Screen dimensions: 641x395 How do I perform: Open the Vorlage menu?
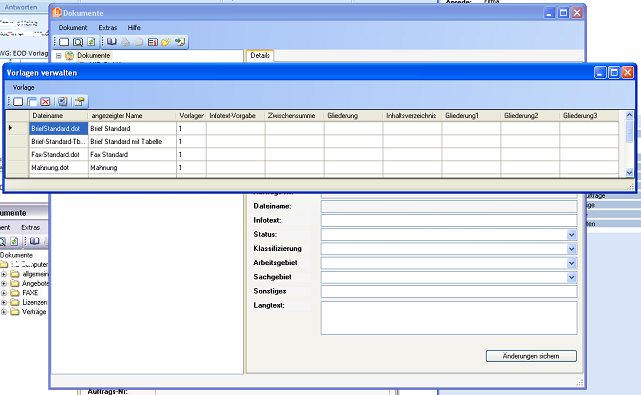pyautogui.click(x=24, y=88)
